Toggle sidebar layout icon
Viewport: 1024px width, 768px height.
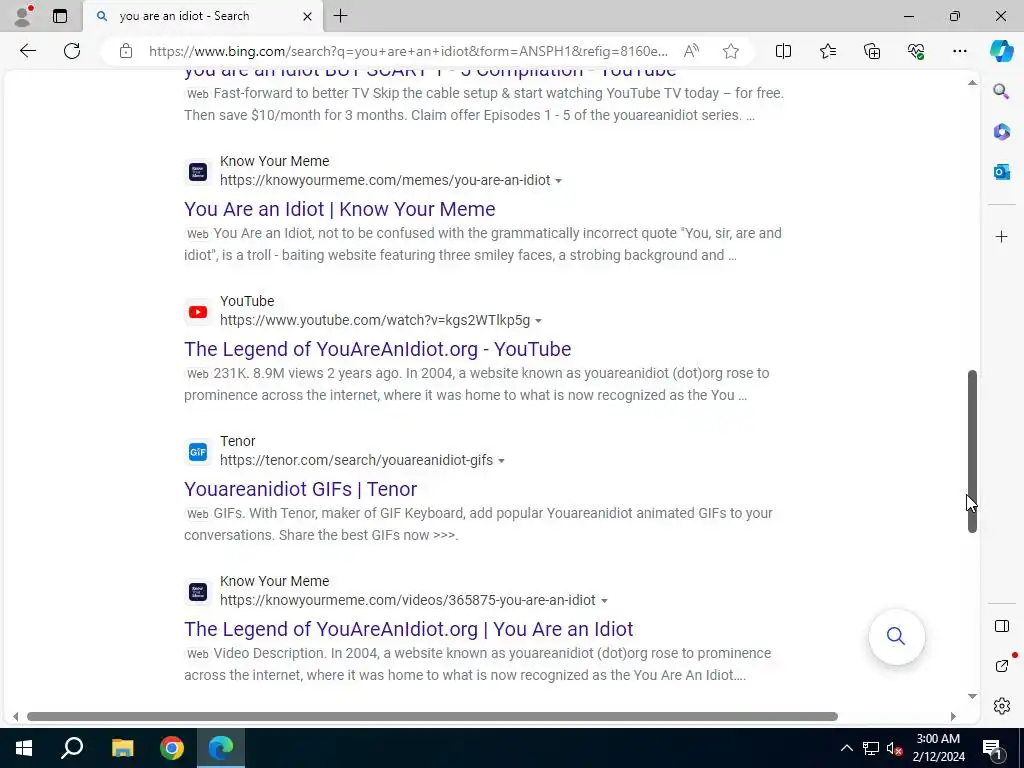tap(1001, 626)
